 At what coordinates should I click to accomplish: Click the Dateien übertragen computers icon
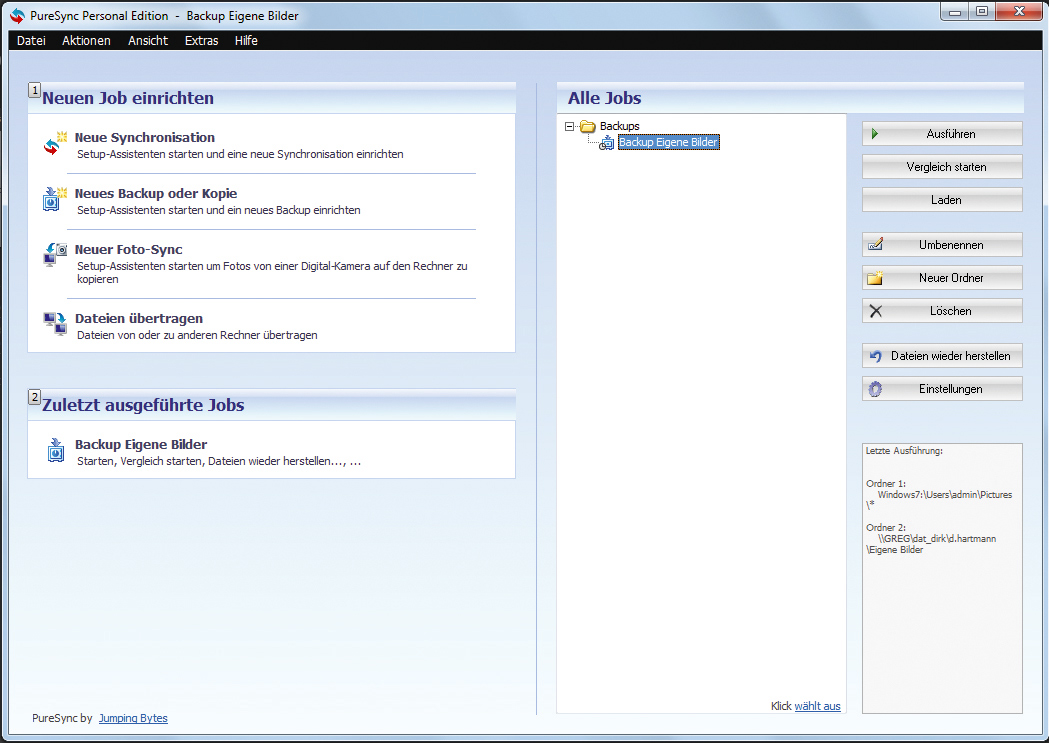coord(55,324)
